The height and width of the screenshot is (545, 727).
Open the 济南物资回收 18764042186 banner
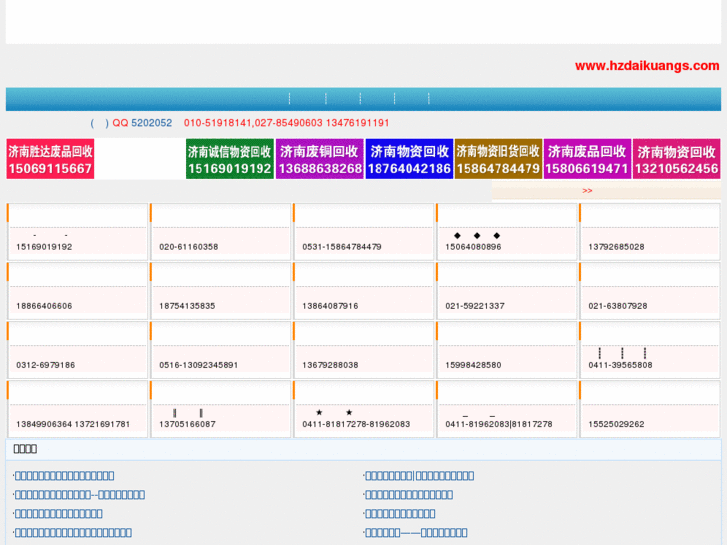[409, 159]
